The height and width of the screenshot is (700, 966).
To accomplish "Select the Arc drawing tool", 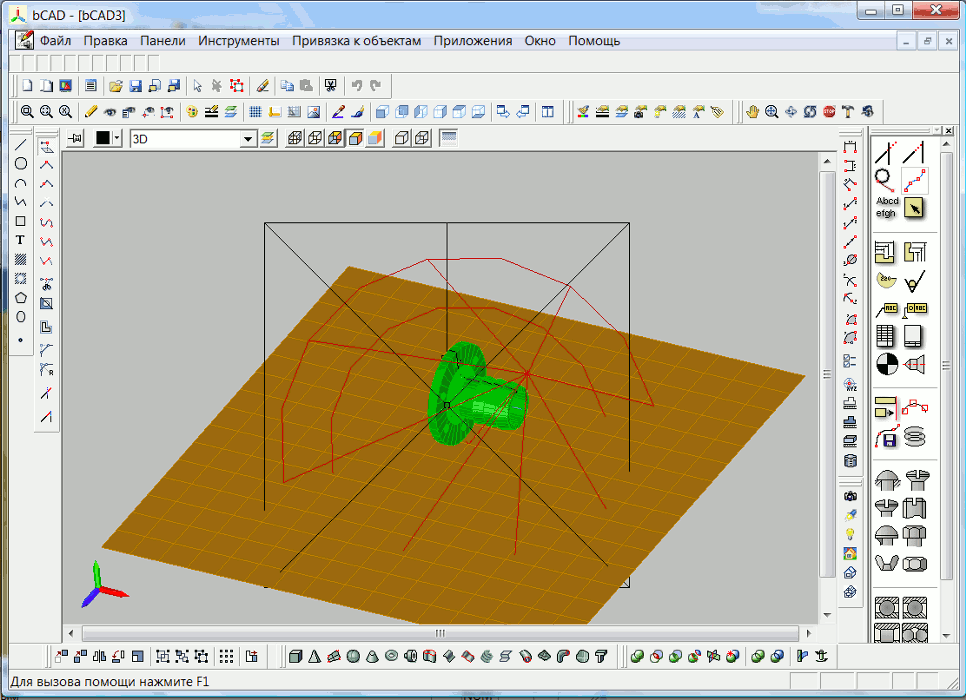I will point(20,183).
